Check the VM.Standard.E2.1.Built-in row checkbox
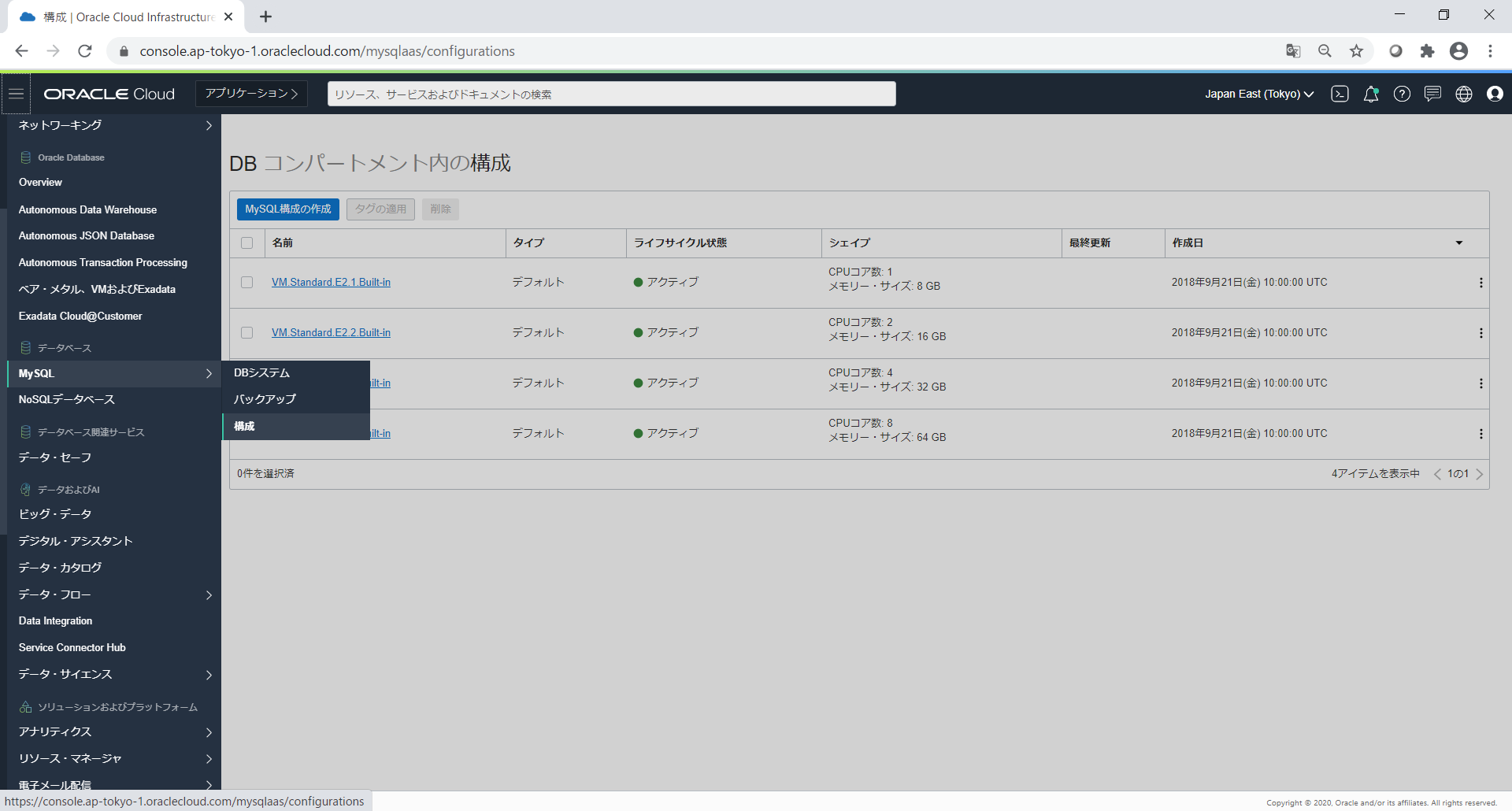 click(247, 283)
